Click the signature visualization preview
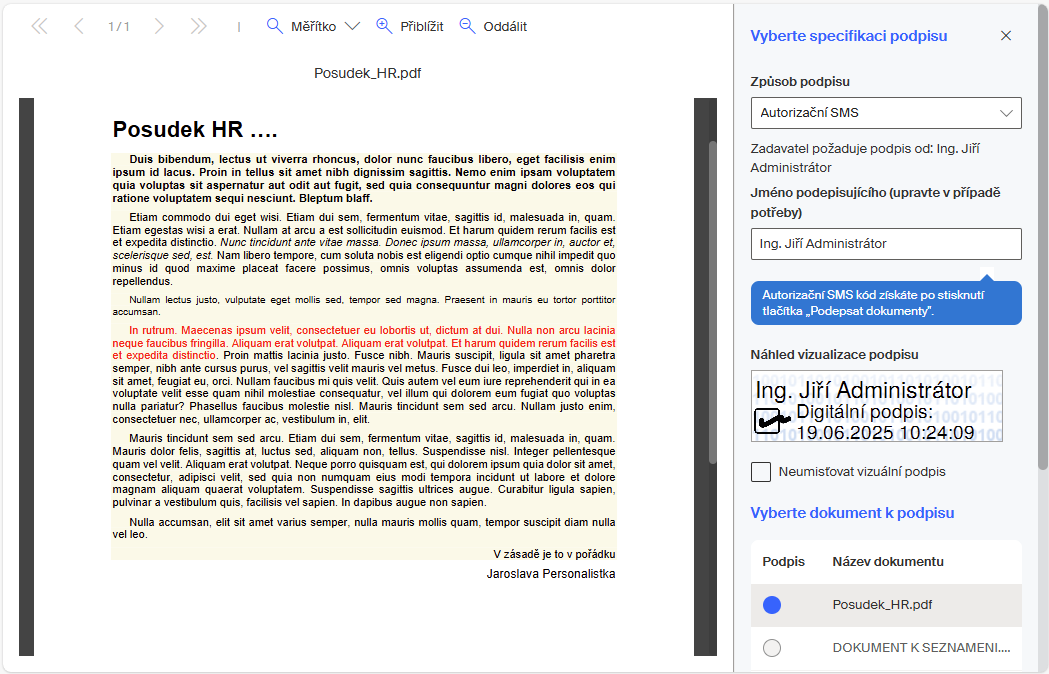The image size is (1049, 674). click(876, 406)
